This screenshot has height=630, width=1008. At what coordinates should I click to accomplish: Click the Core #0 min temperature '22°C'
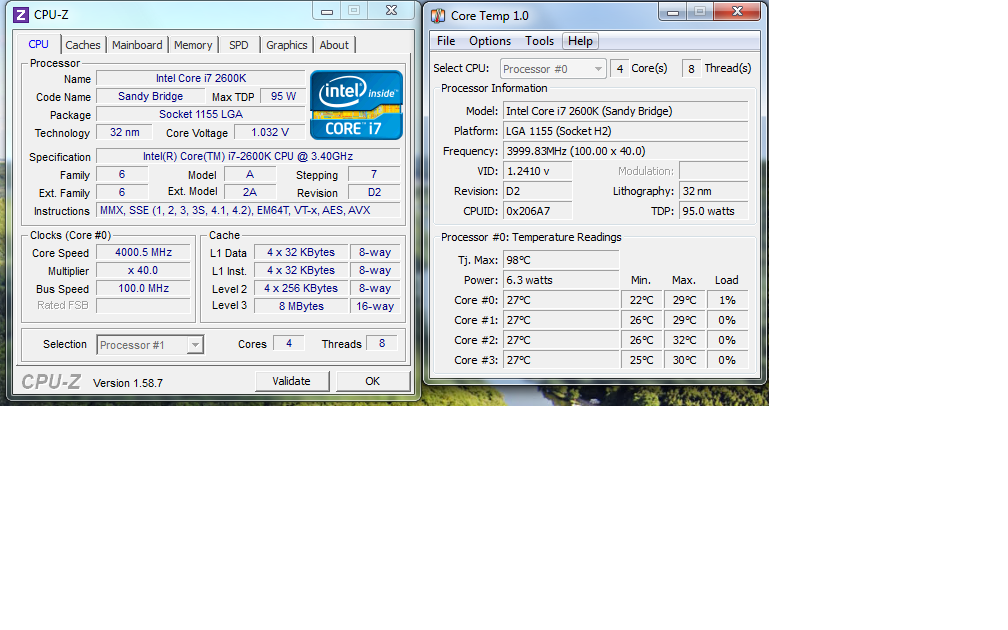pos(642,300)
